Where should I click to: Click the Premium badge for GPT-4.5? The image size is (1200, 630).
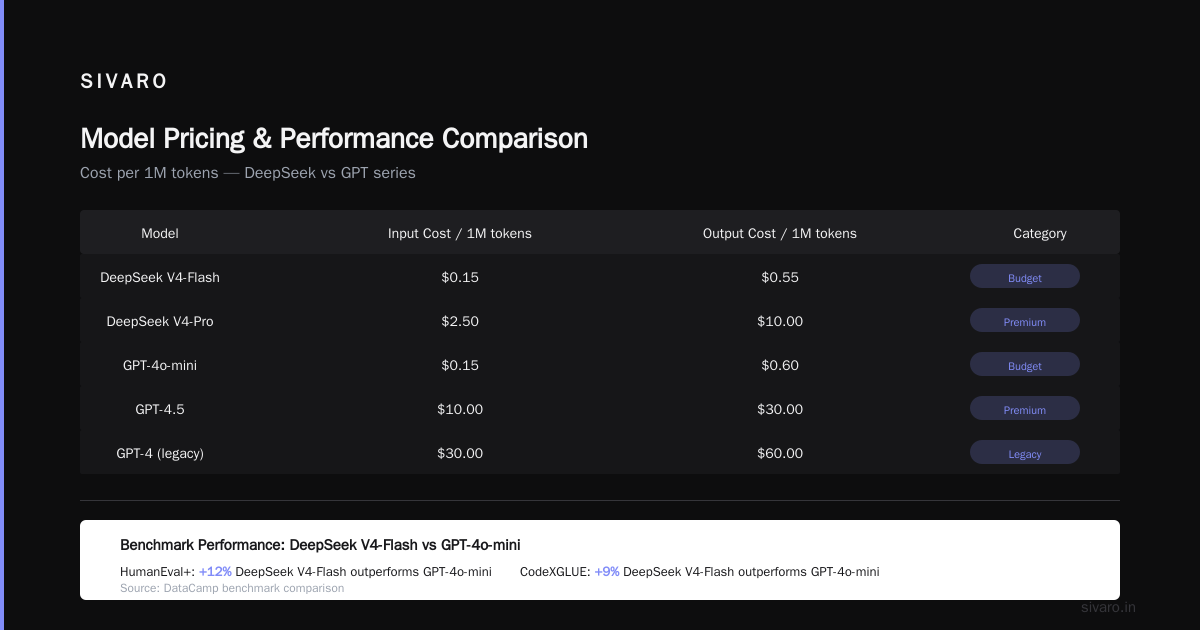(x=1025, y=409)
